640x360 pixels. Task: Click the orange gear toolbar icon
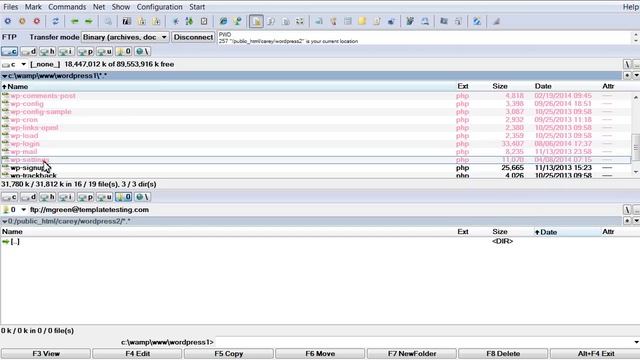[22, 21]
